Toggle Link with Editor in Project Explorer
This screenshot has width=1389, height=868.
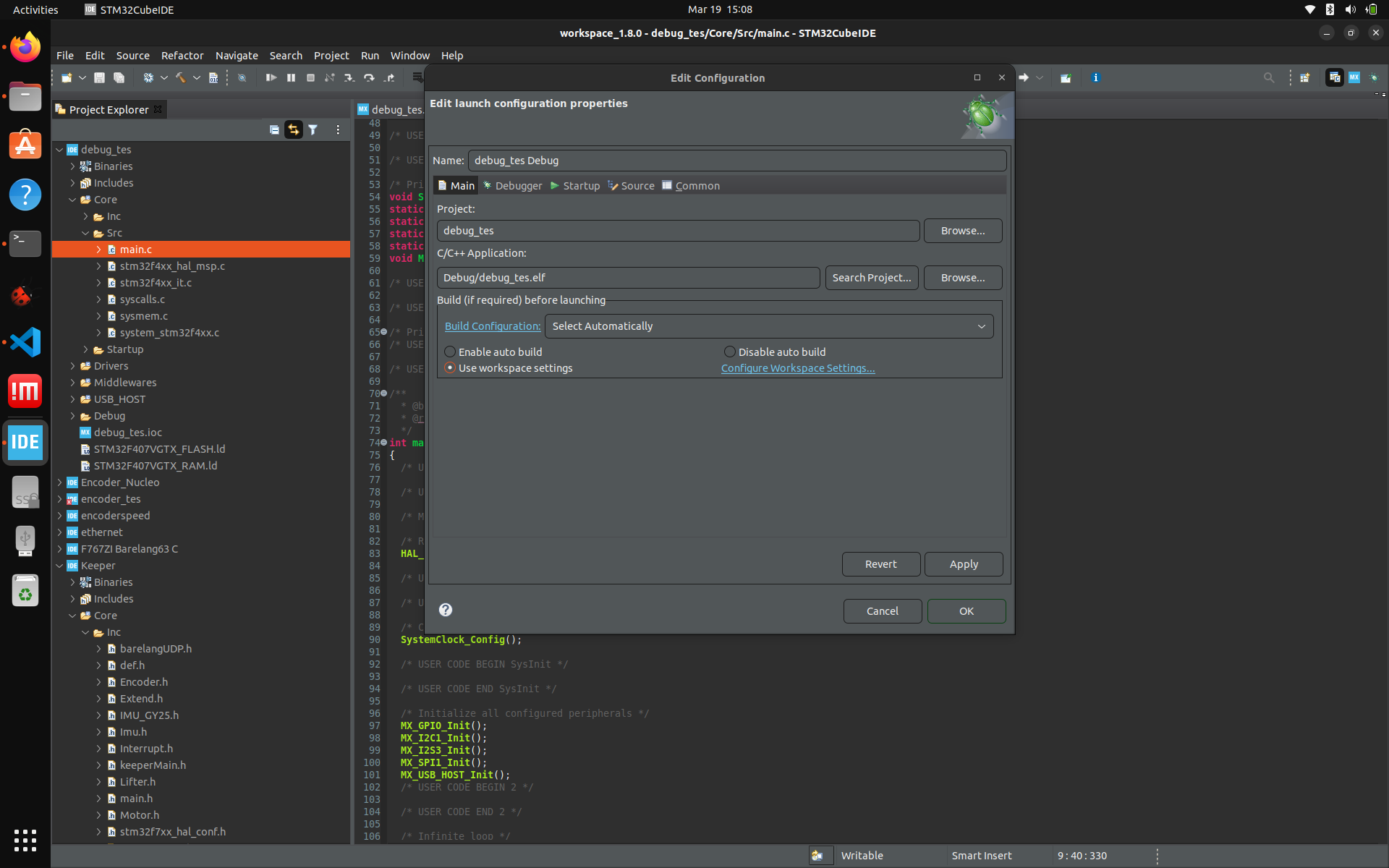coord(294,129)
